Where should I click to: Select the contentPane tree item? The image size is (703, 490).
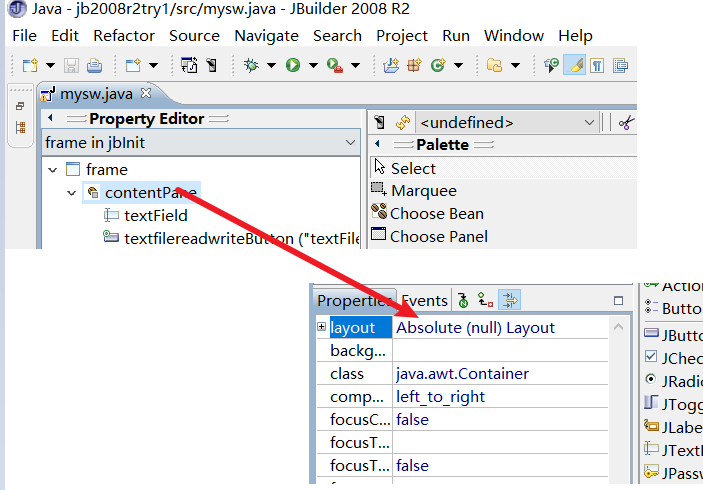[x=151, y=193]
